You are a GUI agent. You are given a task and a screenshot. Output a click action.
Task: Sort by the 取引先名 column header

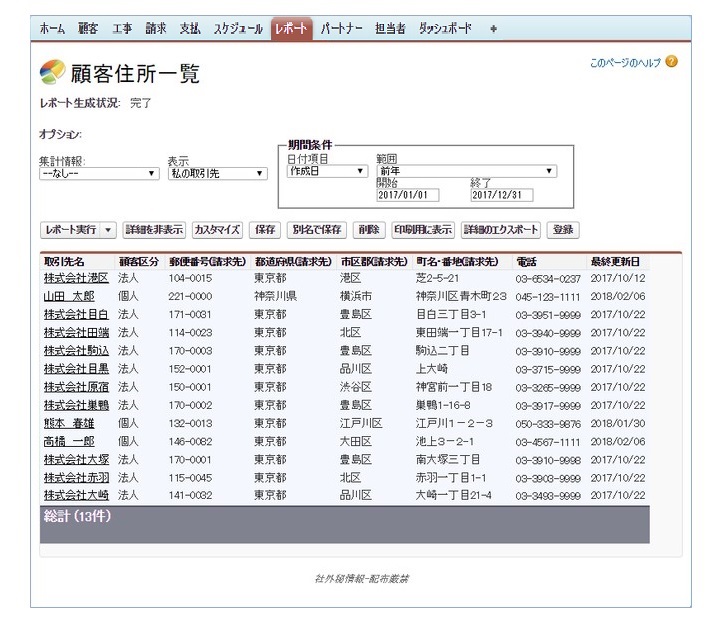[x=64, y=262]
